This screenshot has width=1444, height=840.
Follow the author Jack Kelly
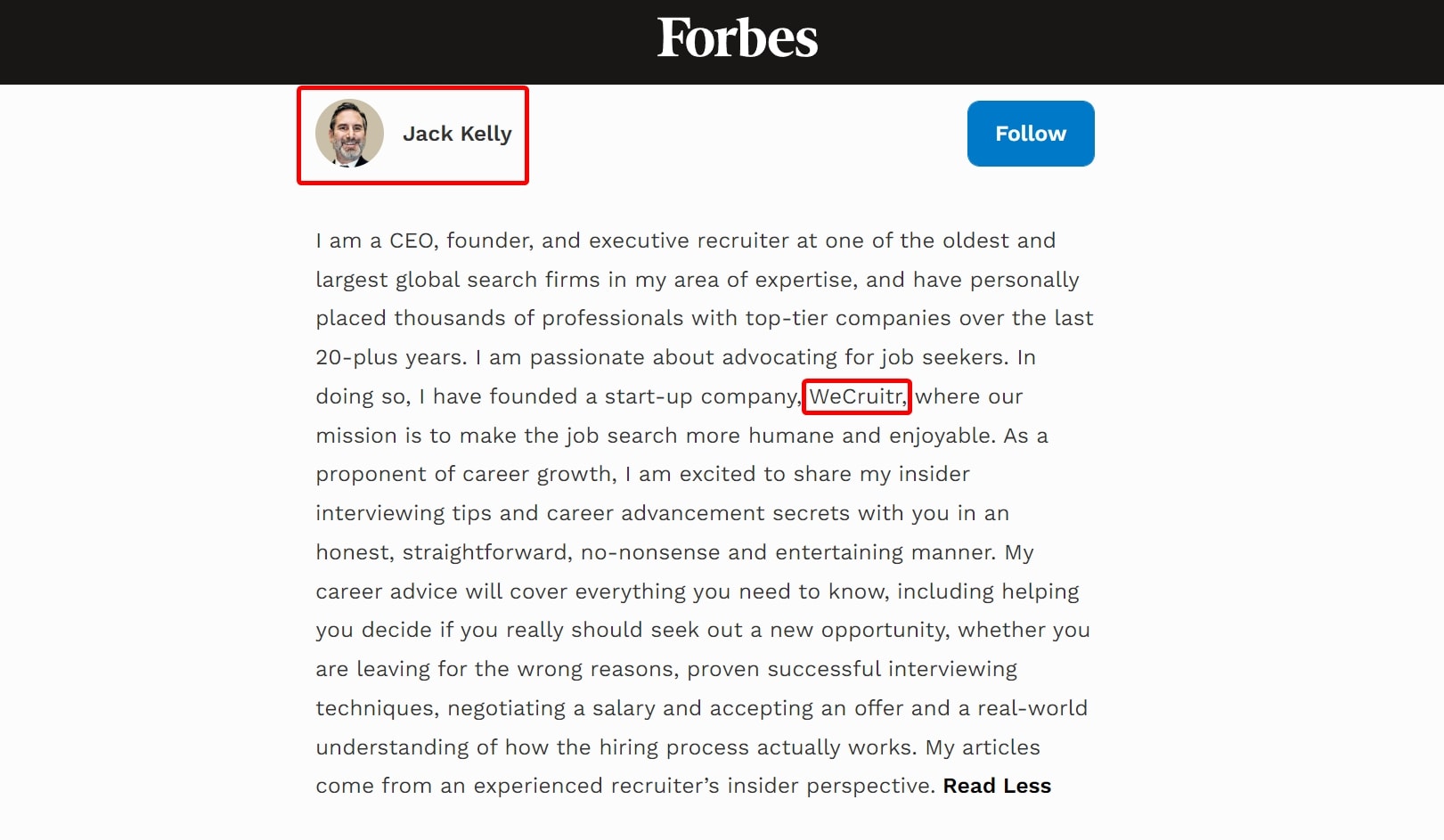click(1030, 134)
